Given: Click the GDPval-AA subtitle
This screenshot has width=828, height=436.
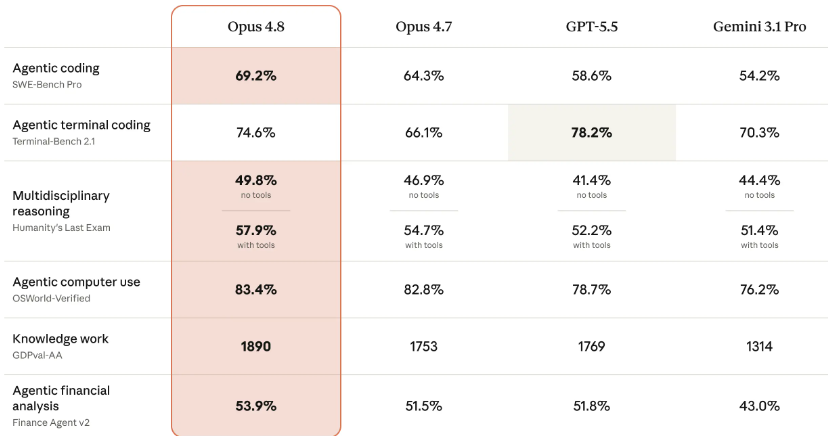Looking at the screenshot, I should 37,355.
